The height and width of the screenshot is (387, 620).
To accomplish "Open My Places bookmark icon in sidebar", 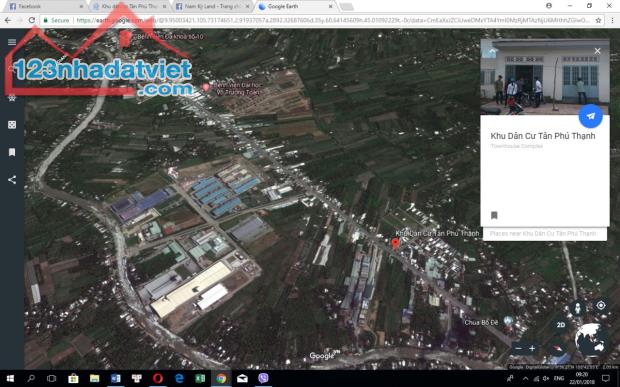I will [12, 152].
